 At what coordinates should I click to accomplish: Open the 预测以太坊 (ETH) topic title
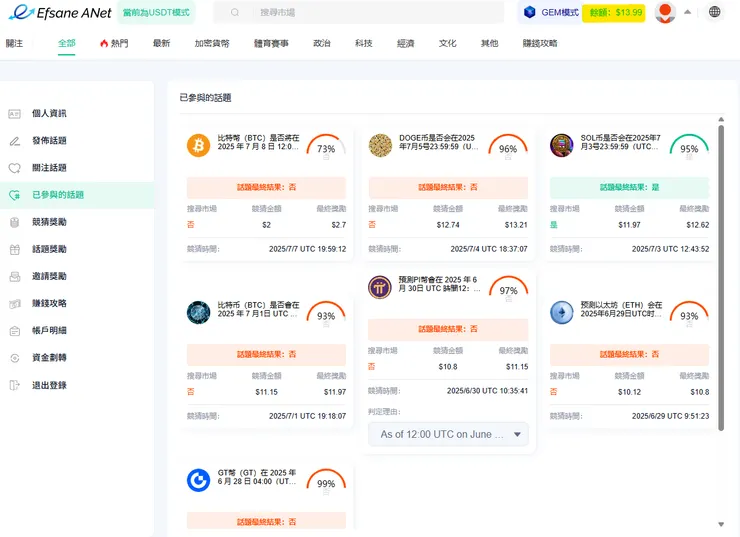pyautogui.click(x=621, y=309)
